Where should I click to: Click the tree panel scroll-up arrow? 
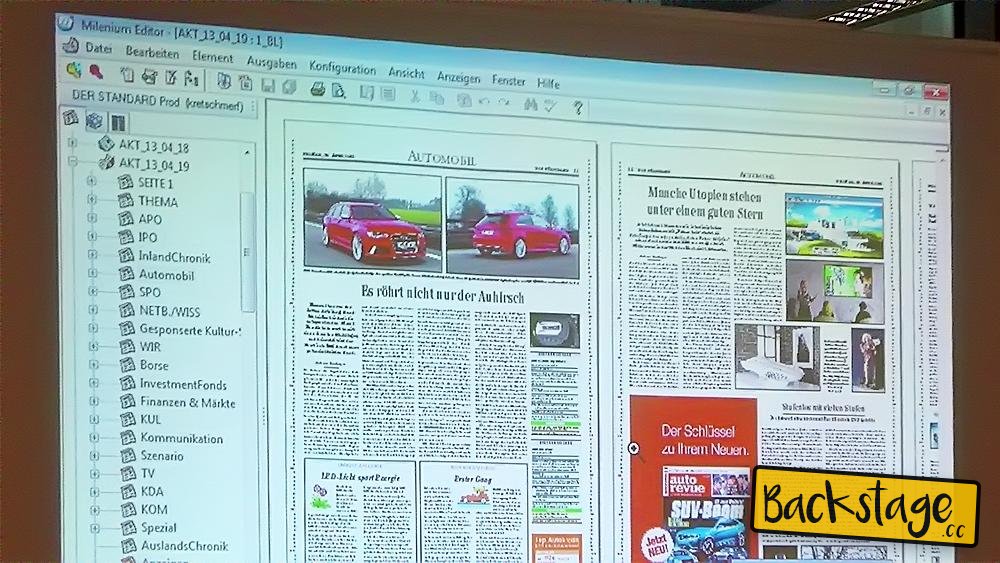click(247, 152)
